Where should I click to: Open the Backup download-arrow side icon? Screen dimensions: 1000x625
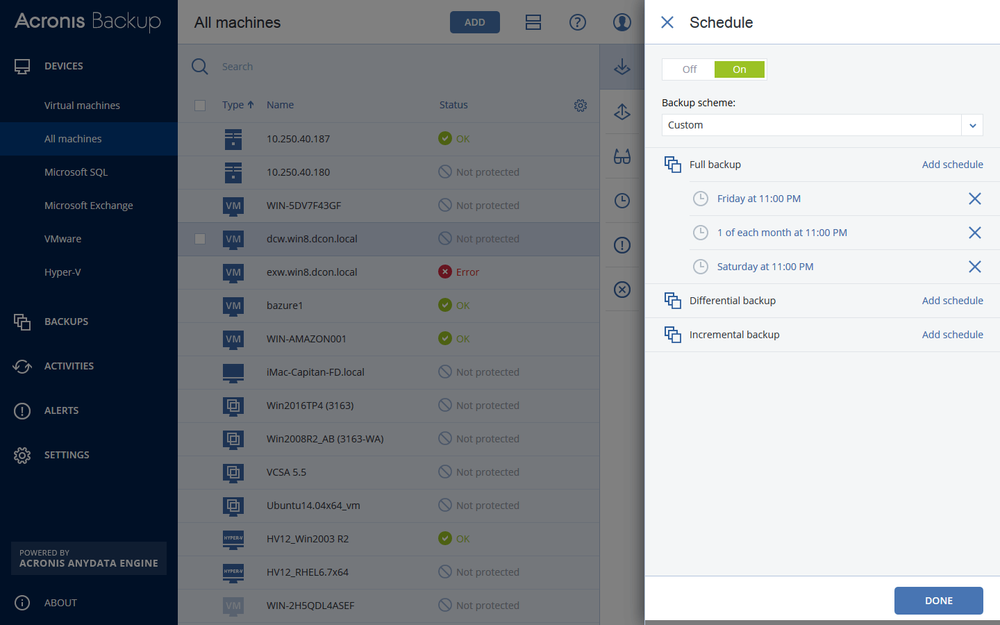622,67
